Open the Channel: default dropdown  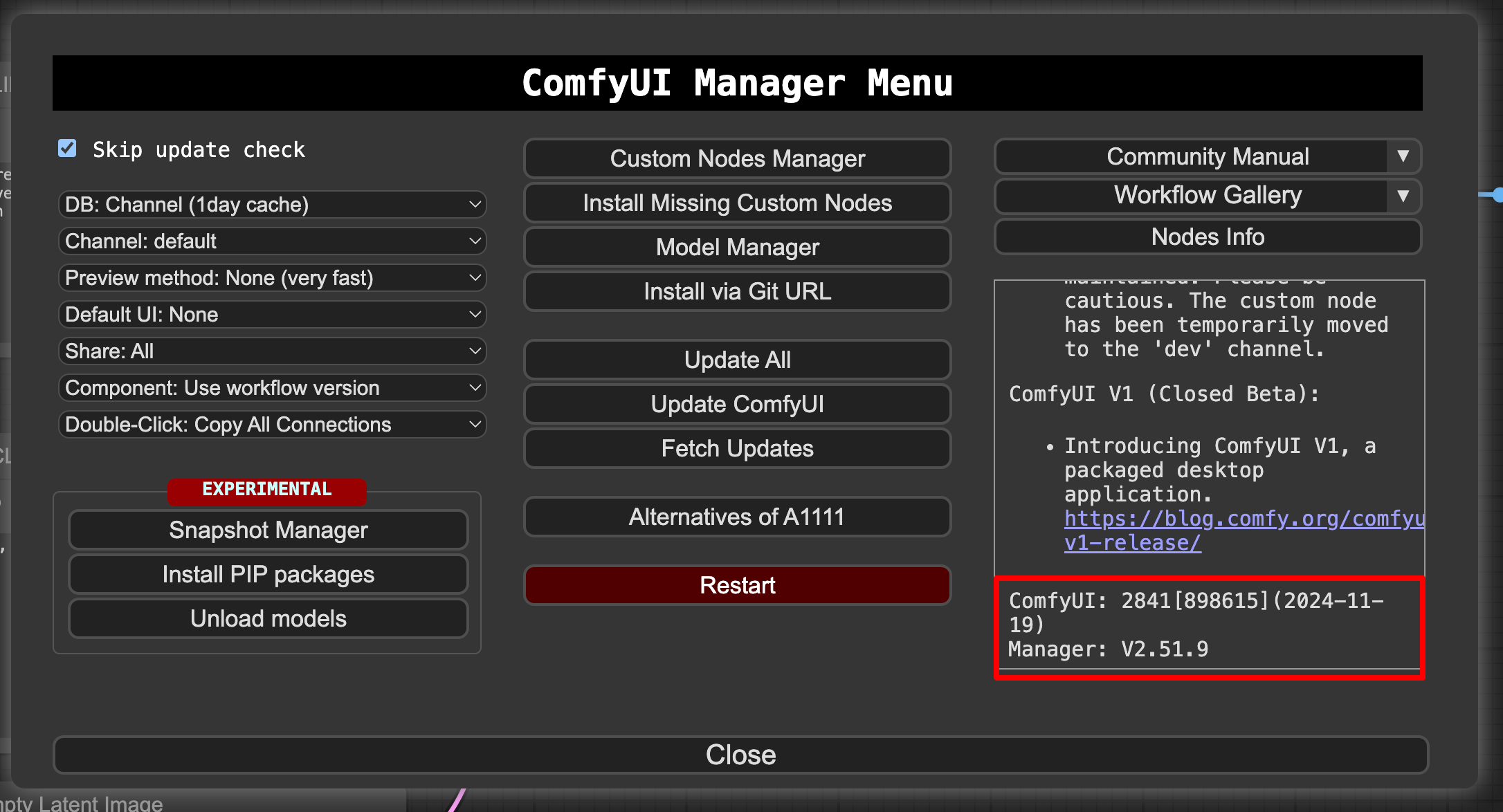[272, 241]
